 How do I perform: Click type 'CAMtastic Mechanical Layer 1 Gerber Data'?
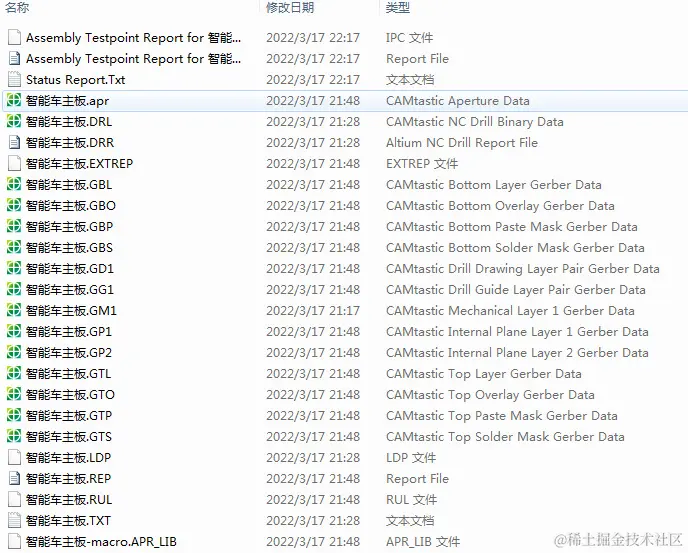[x=510, y=311]
